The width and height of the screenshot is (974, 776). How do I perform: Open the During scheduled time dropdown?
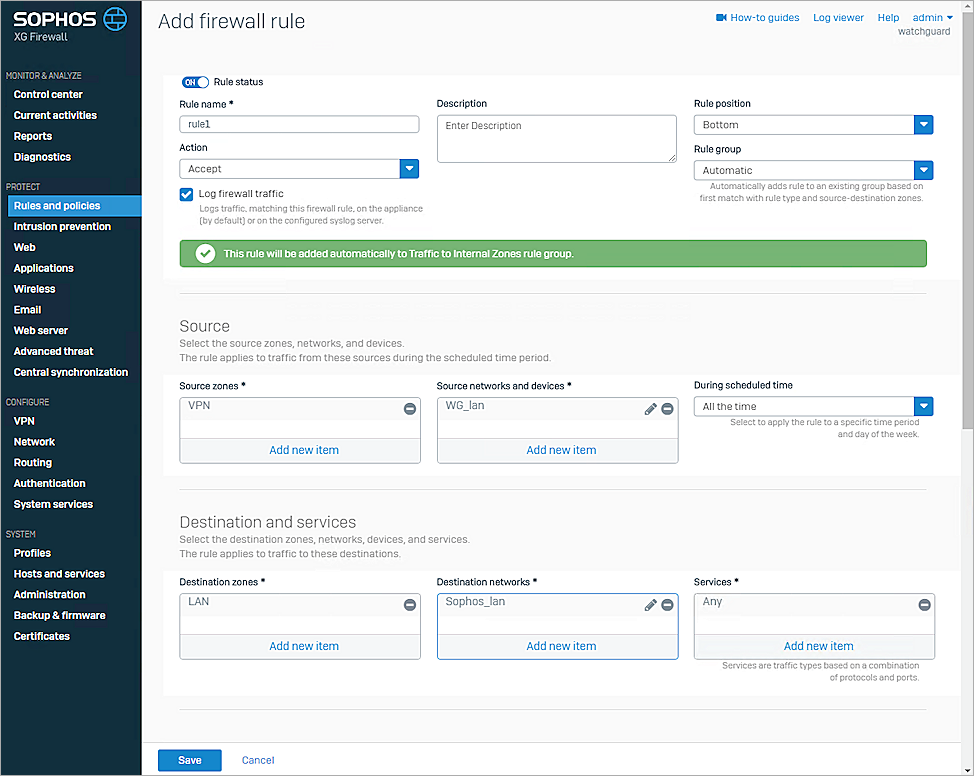923,406
